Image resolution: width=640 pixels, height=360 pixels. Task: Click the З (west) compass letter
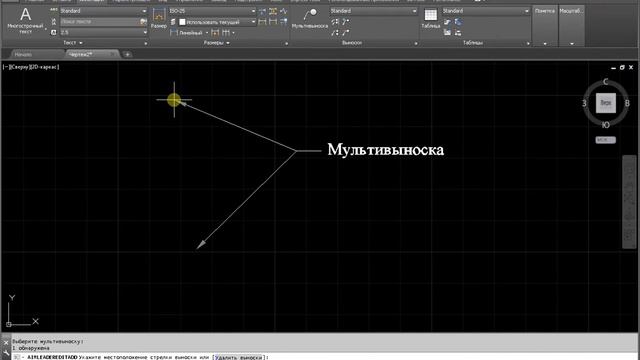click(x=584, y=103)
